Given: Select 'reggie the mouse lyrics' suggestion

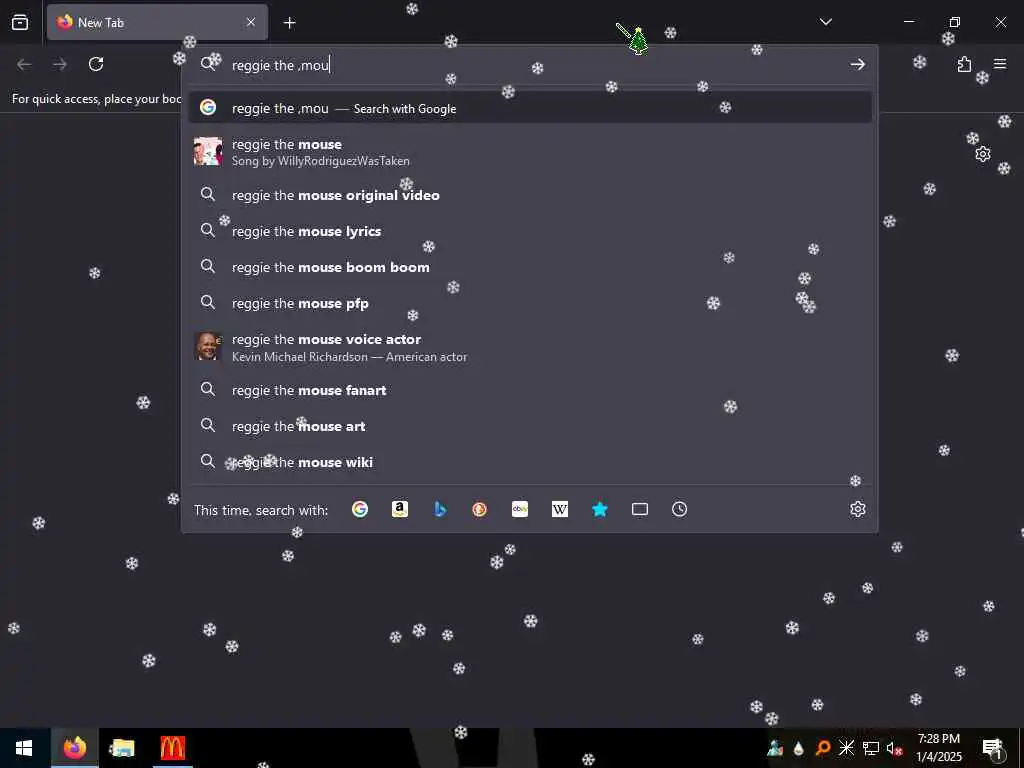Looking at the screenshot, I should pyautogui.click(x=530, y=231).
